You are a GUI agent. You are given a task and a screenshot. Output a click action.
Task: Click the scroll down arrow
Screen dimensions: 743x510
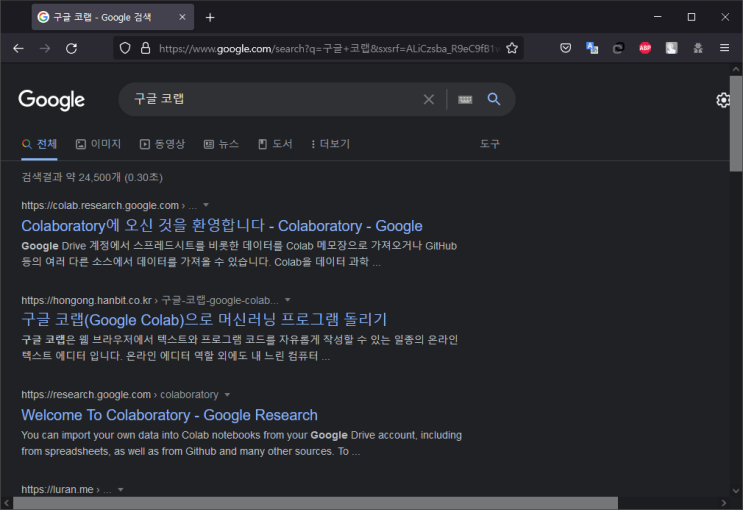735,491
